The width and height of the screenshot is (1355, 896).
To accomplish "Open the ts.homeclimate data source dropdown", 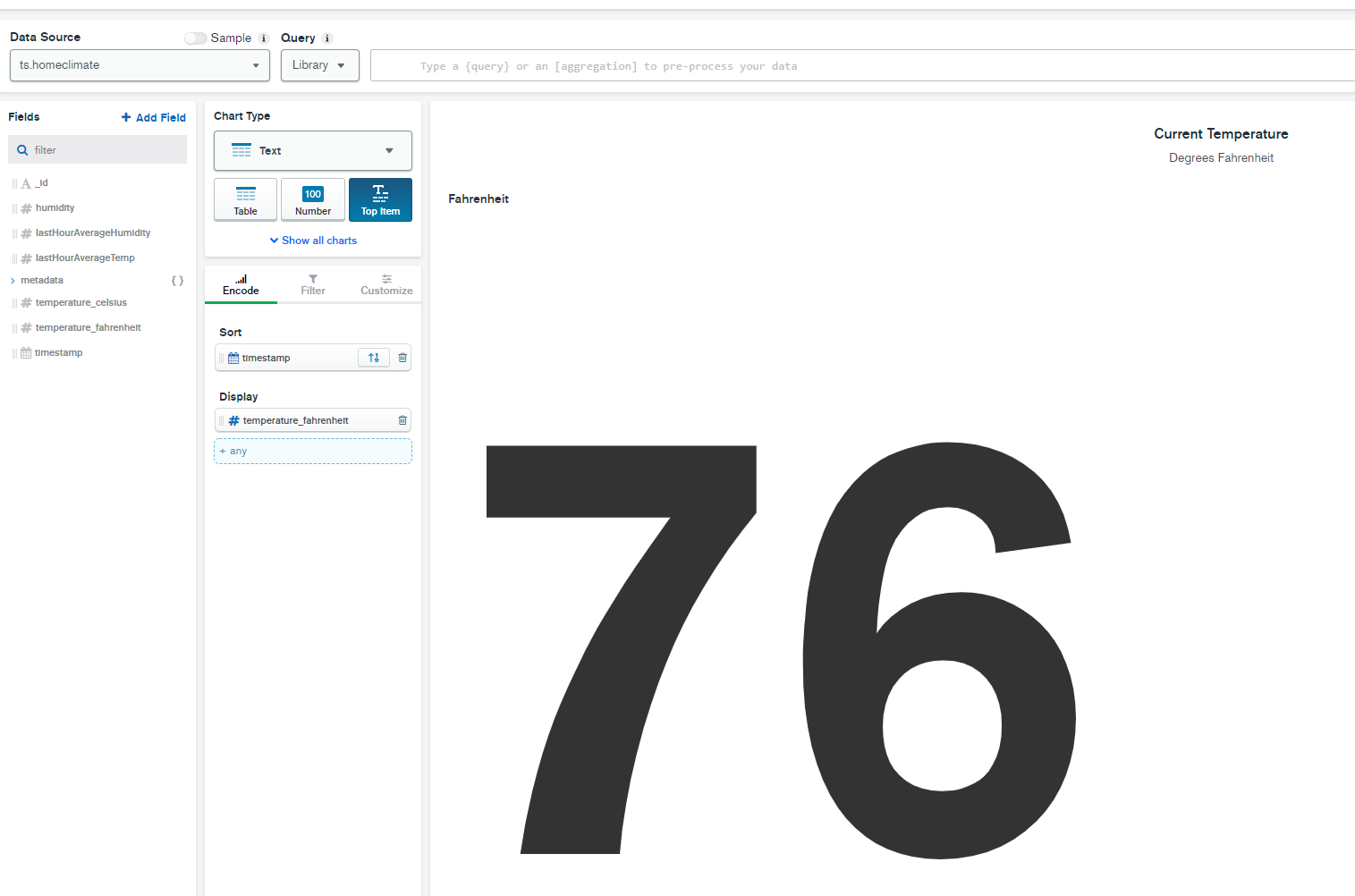I will pyautogui.click(x=140, y=65).
